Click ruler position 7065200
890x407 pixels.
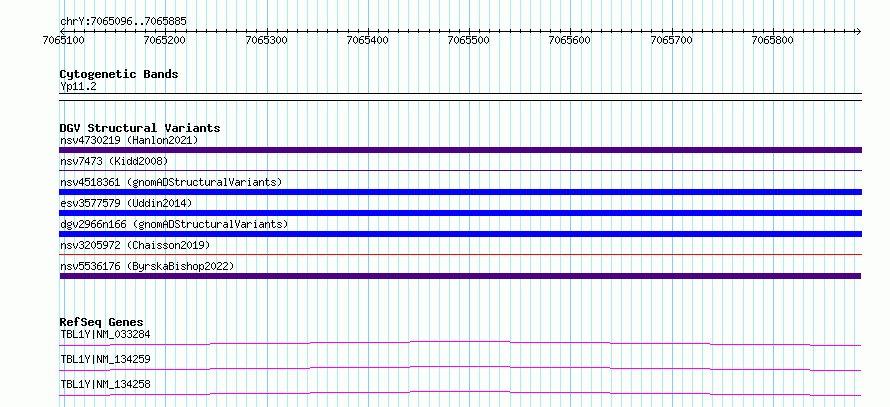[x=165, y=40]
